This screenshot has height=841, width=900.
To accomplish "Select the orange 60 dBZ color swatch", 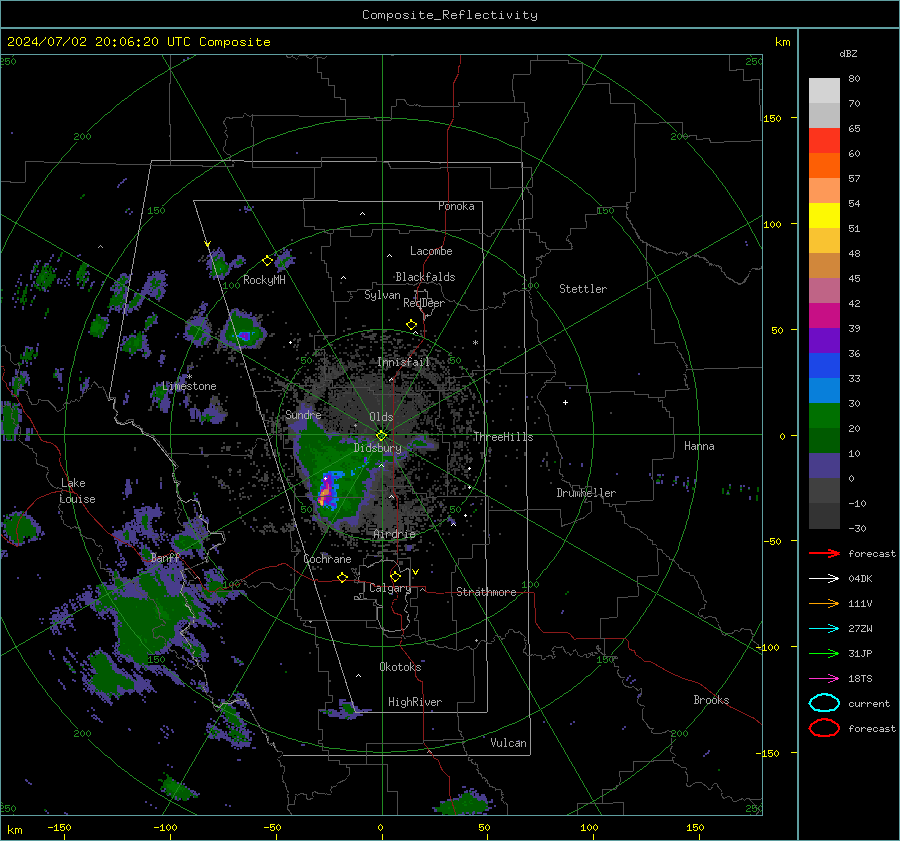I will point(824,166).
